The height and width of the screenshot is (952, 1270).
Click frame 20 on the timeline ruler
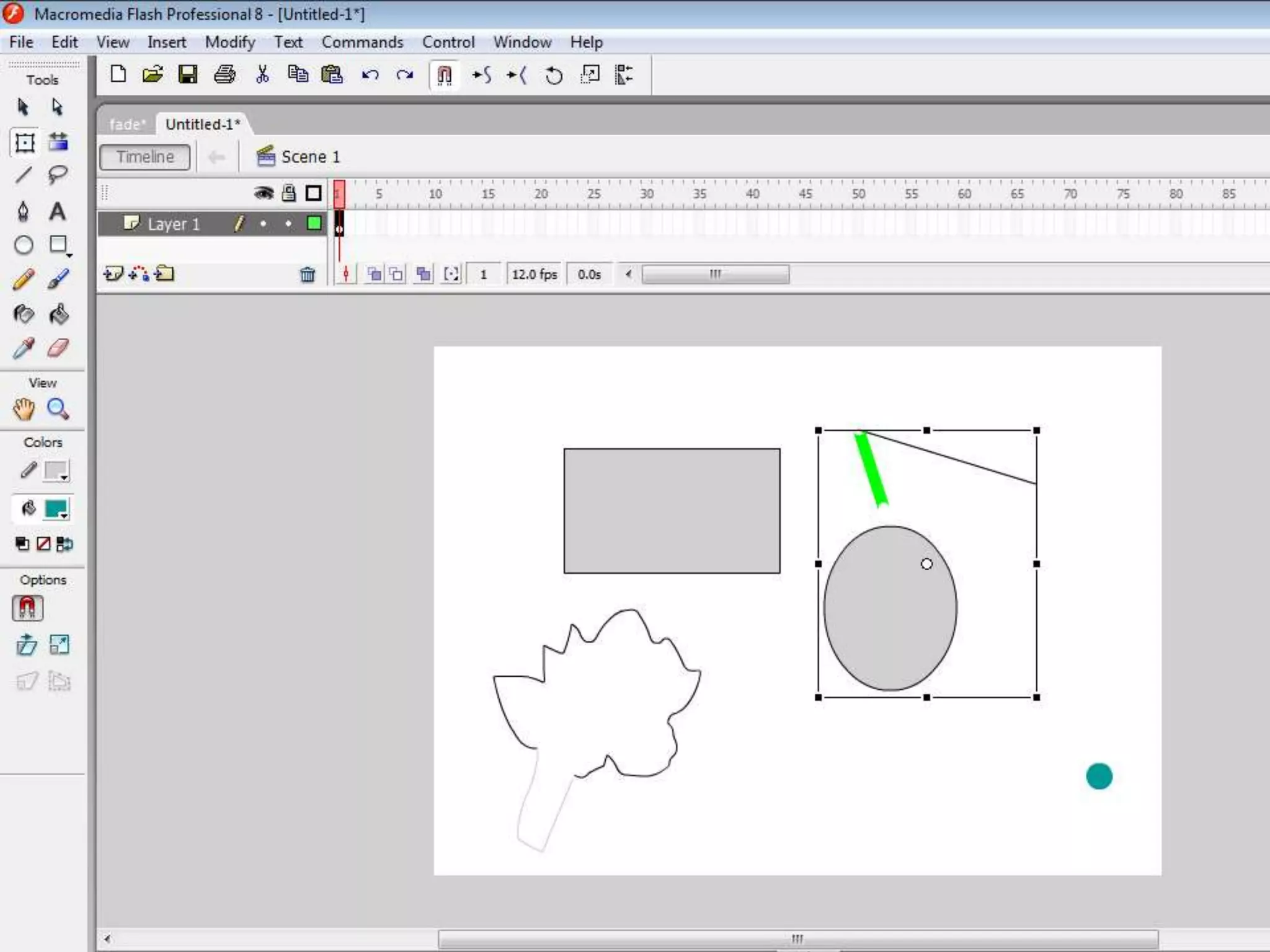(540, 194)
